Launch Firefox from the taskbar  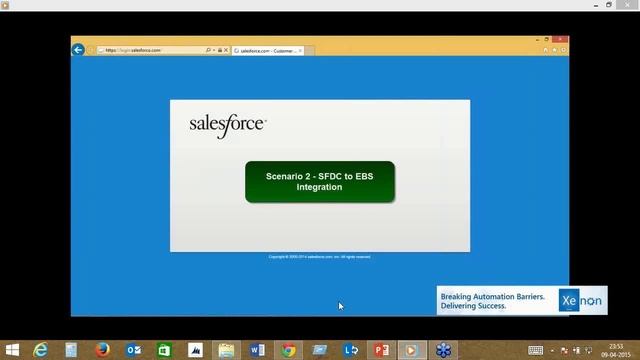pyautogui.click(x=102, y=350)
